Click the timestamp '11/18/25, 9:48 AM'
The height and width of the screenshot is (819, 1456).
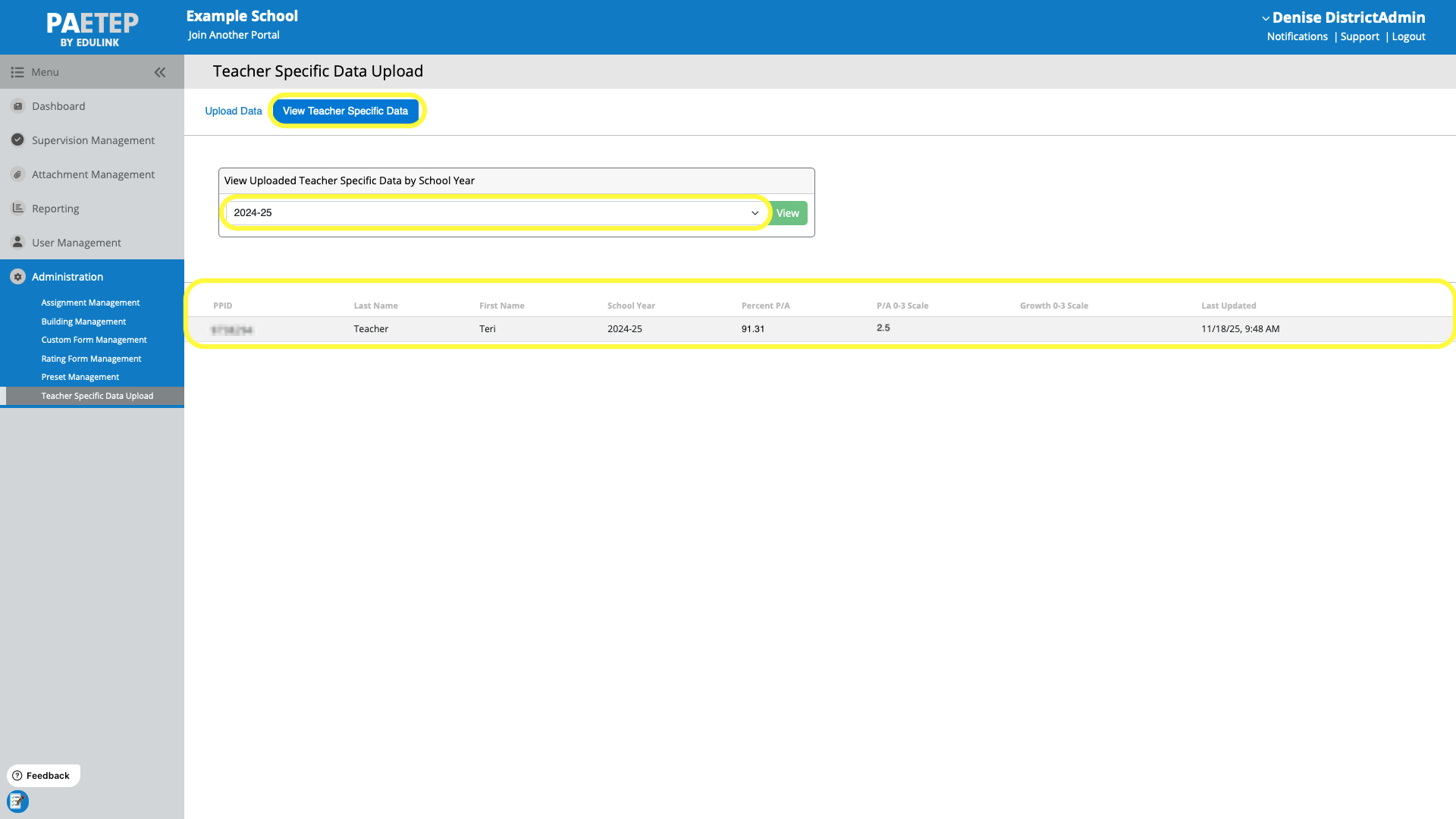click(x=1240, y=329)
